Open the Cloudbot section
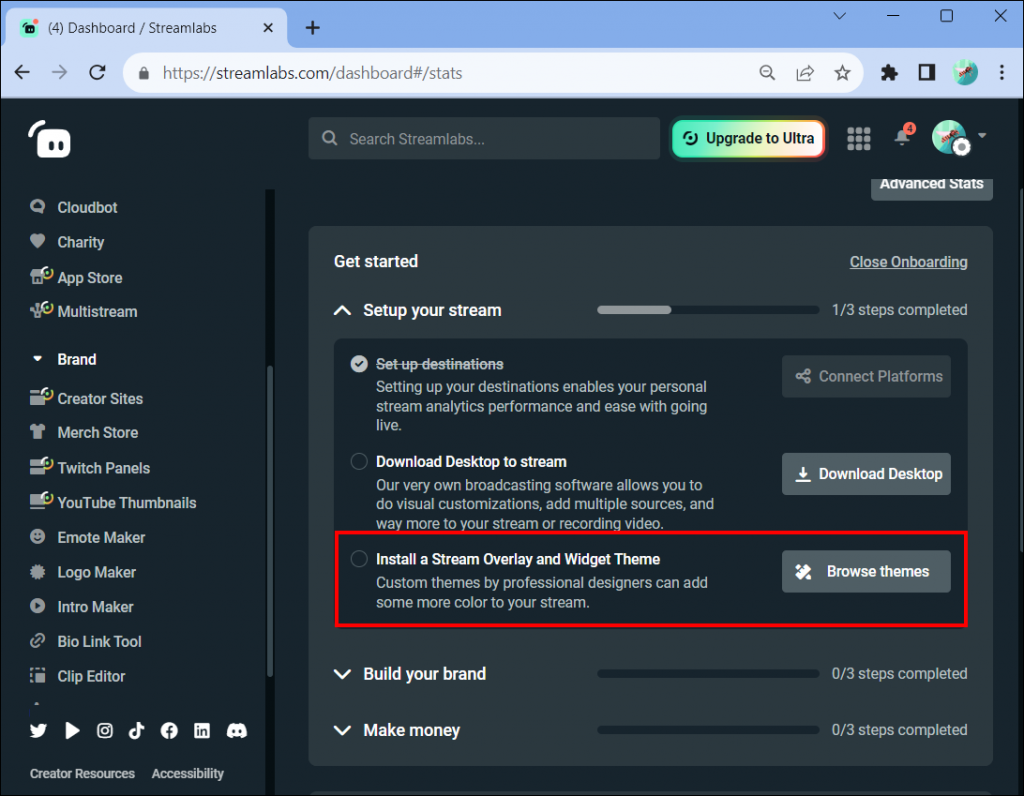This screenshot has width=1024, height=796. click(85, 207)
